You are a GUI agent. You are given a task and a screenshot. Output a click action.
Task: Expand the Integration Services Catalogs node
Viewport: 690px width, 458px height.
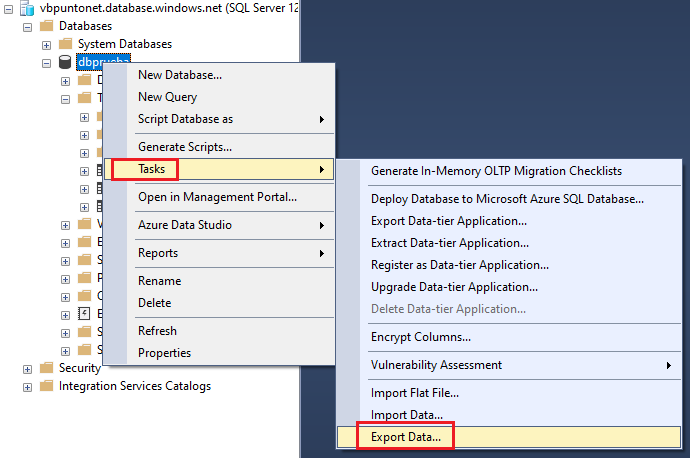[x=27, y=387]
